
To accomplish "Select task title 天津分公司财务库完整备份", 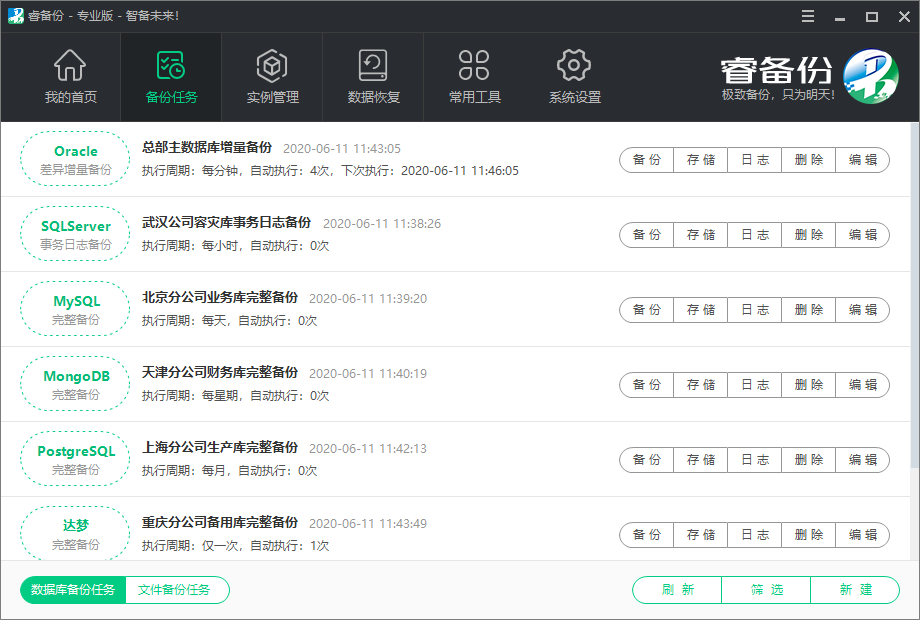I will 220,373.
